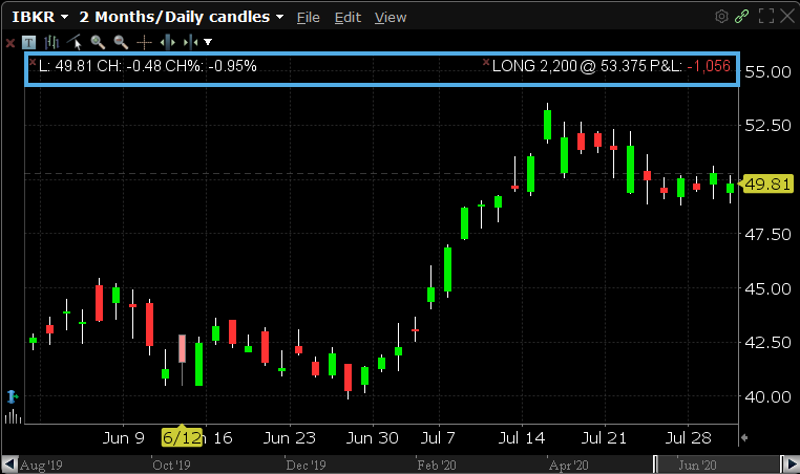Close the LONG 2,200 position label
Screen dimensions: 800x474
pos(486,62)
